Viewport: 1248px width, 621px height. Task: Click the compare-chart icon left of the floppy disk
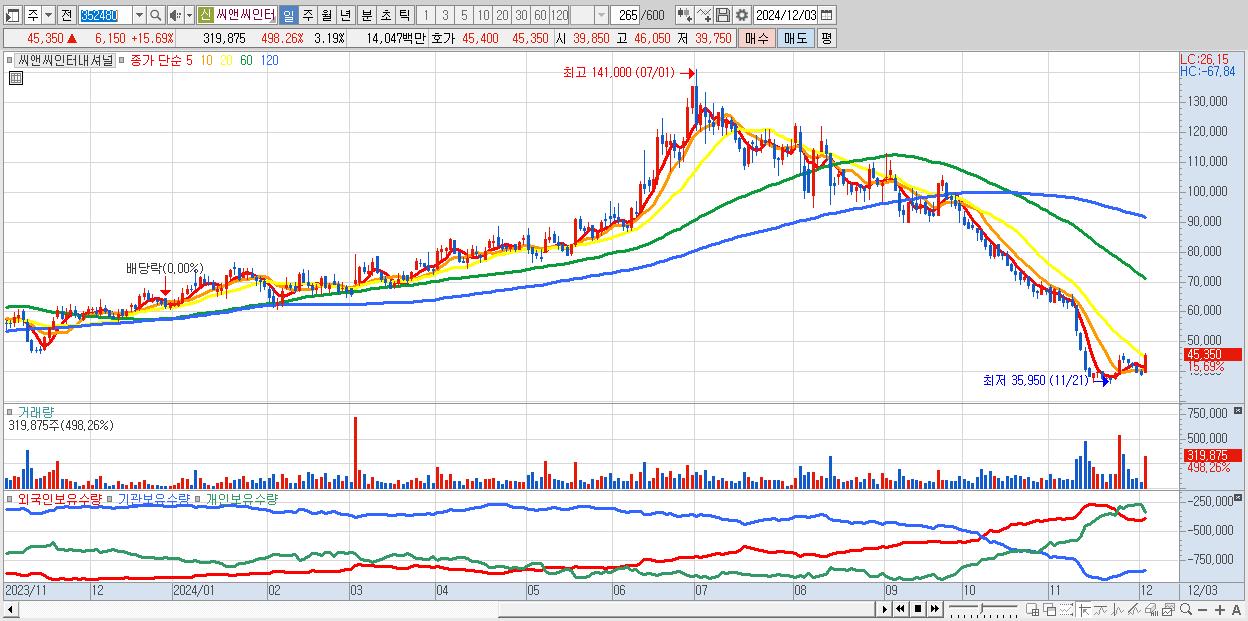pyautogui.click(x=704, y=15)
